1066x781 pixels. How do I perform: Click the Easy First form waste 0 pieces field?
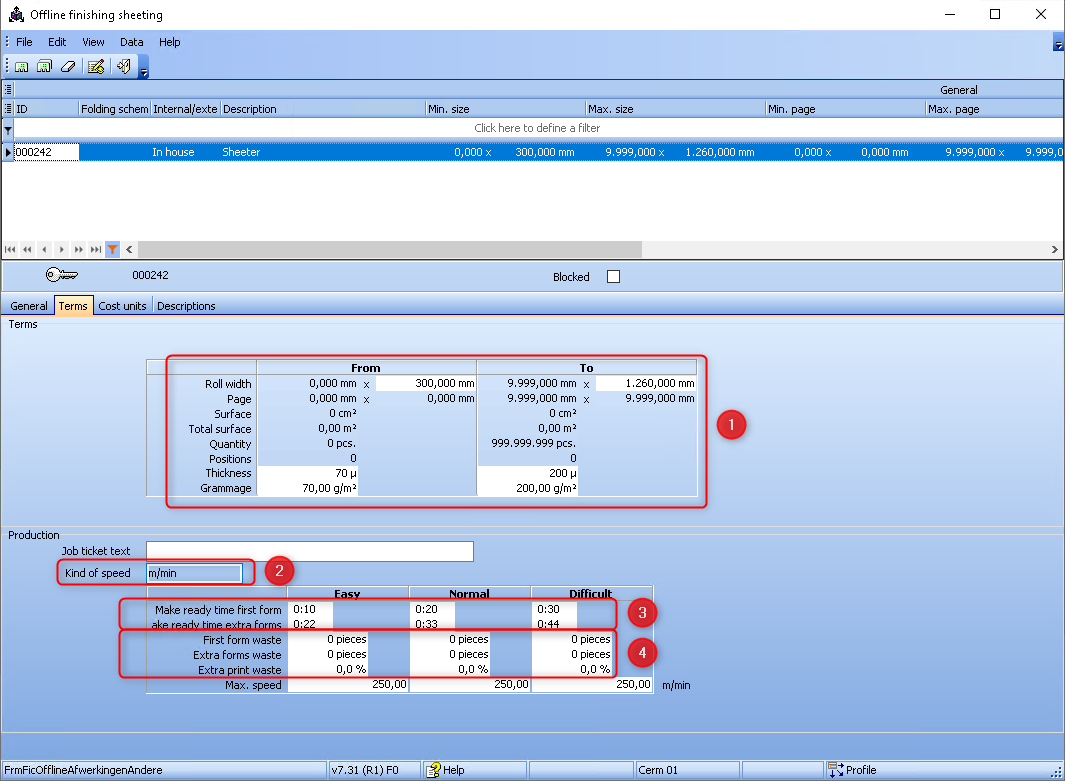point(328,640)
